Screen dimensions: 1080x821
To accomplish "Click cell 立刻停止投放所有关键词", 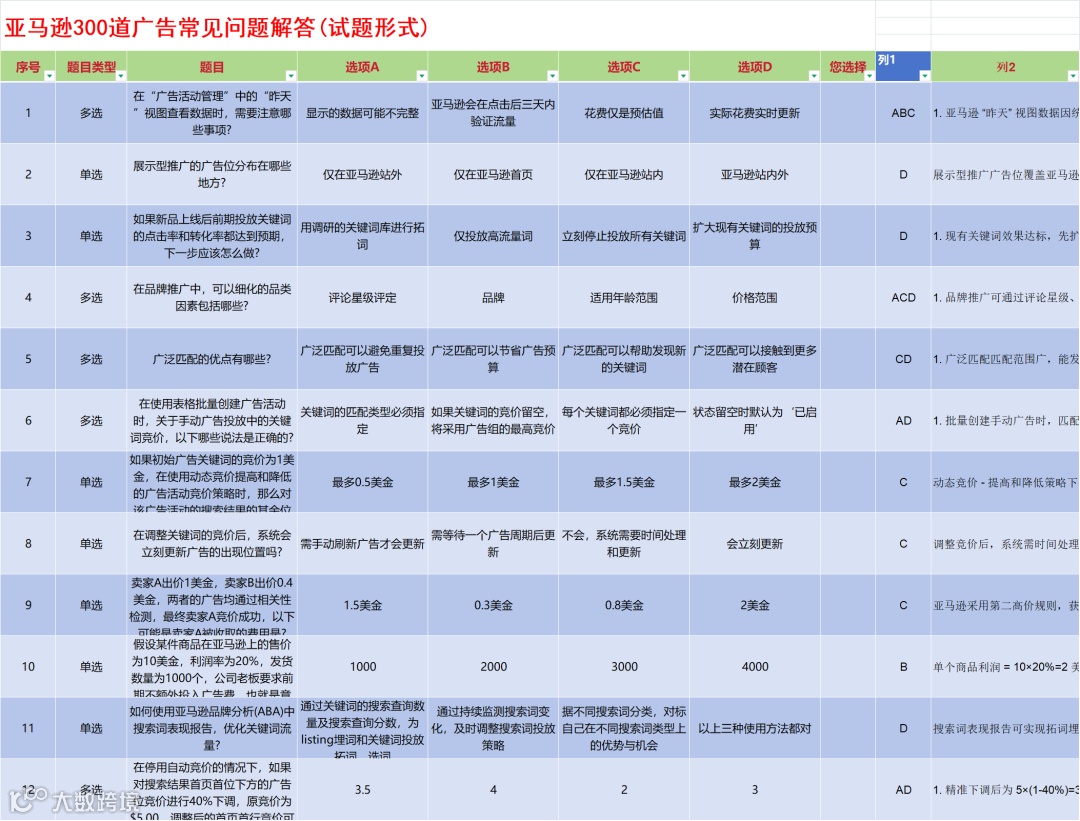I will click(x=623, y=236).
